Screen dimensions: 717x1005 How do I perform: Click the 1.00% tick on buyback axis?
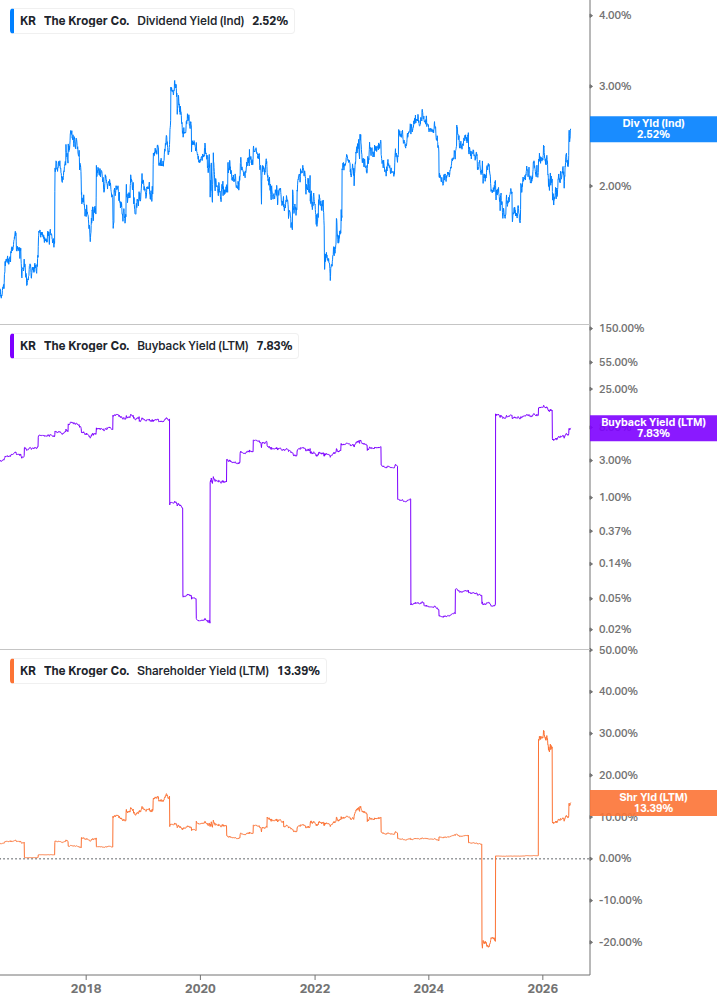[x=615, y=497]
